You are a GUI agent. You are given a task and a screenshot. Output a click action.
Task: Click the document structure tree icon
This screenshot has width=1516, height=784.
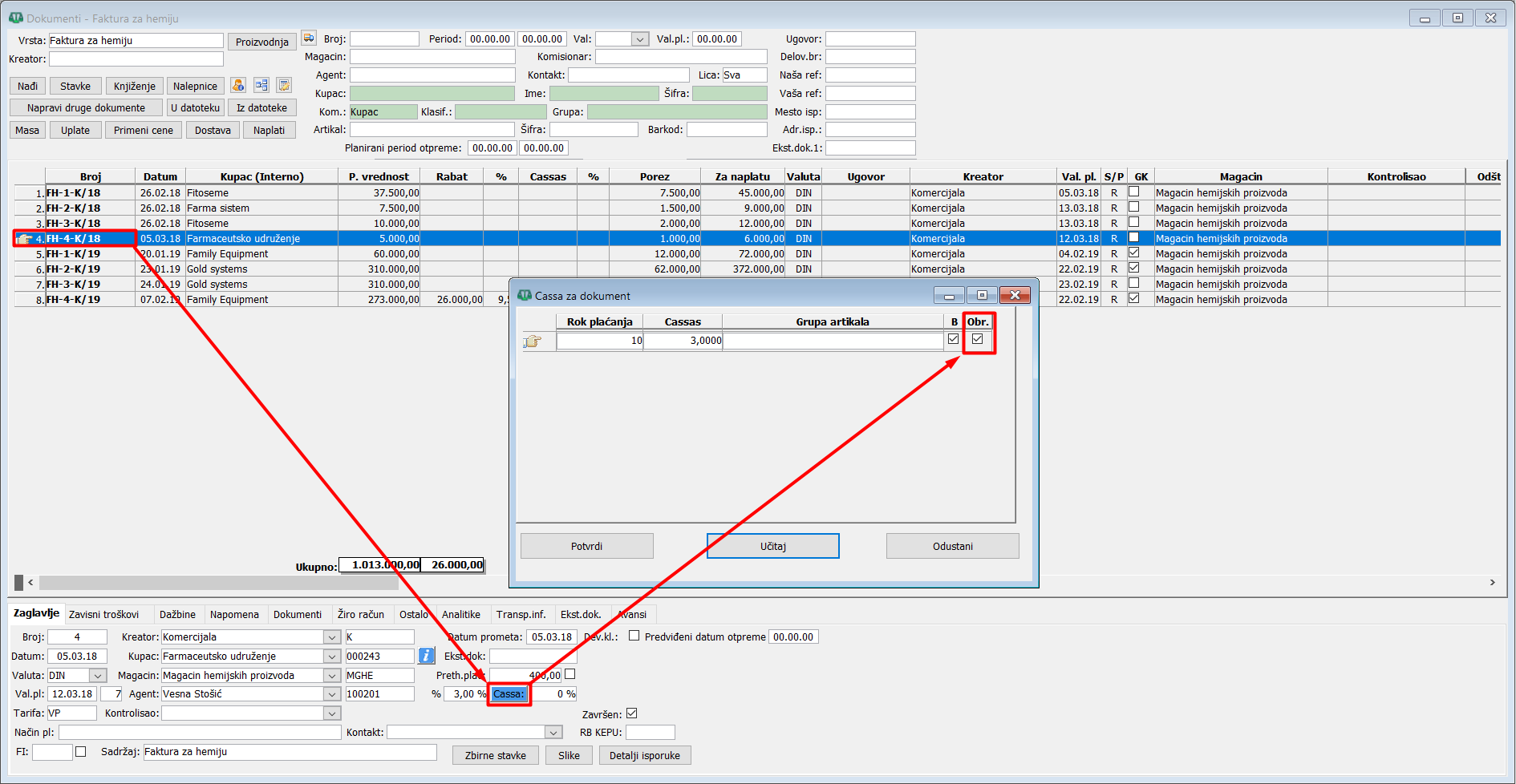click(x=261, y=85)
